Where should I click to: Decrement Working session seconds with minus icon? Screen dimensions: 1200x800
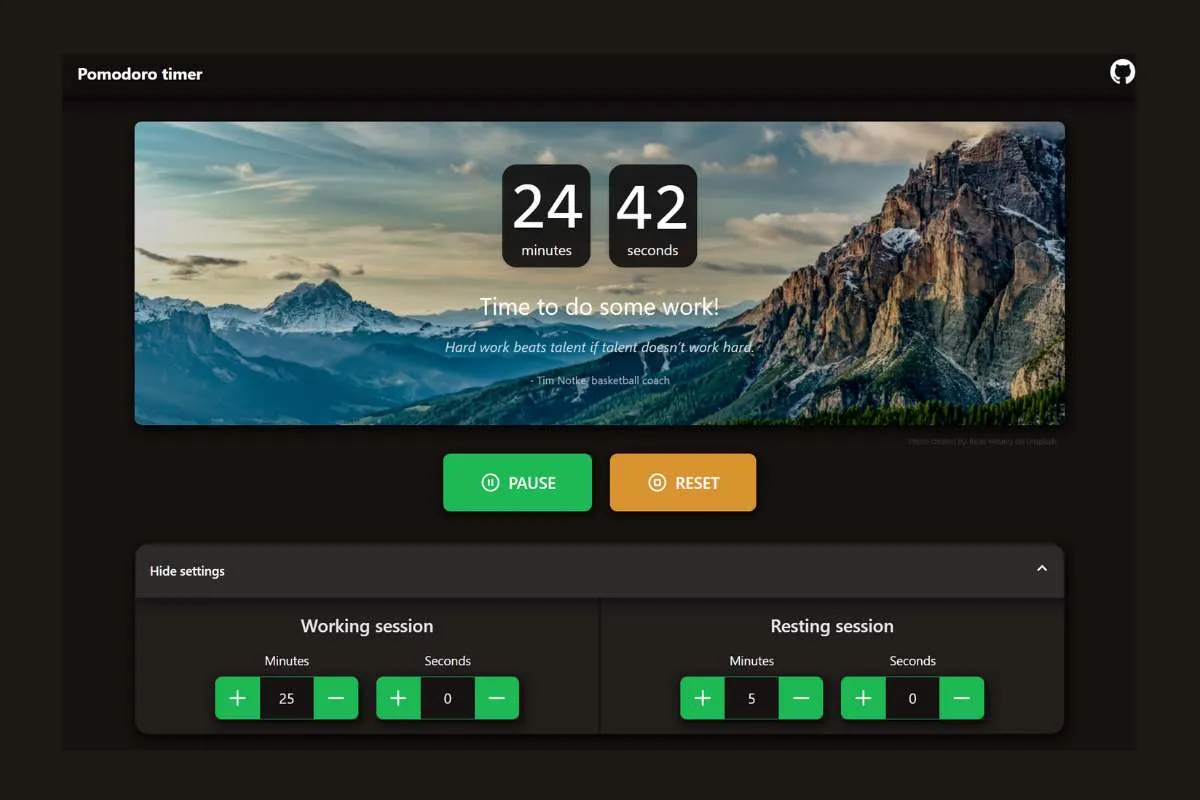(x=497, y=698)
